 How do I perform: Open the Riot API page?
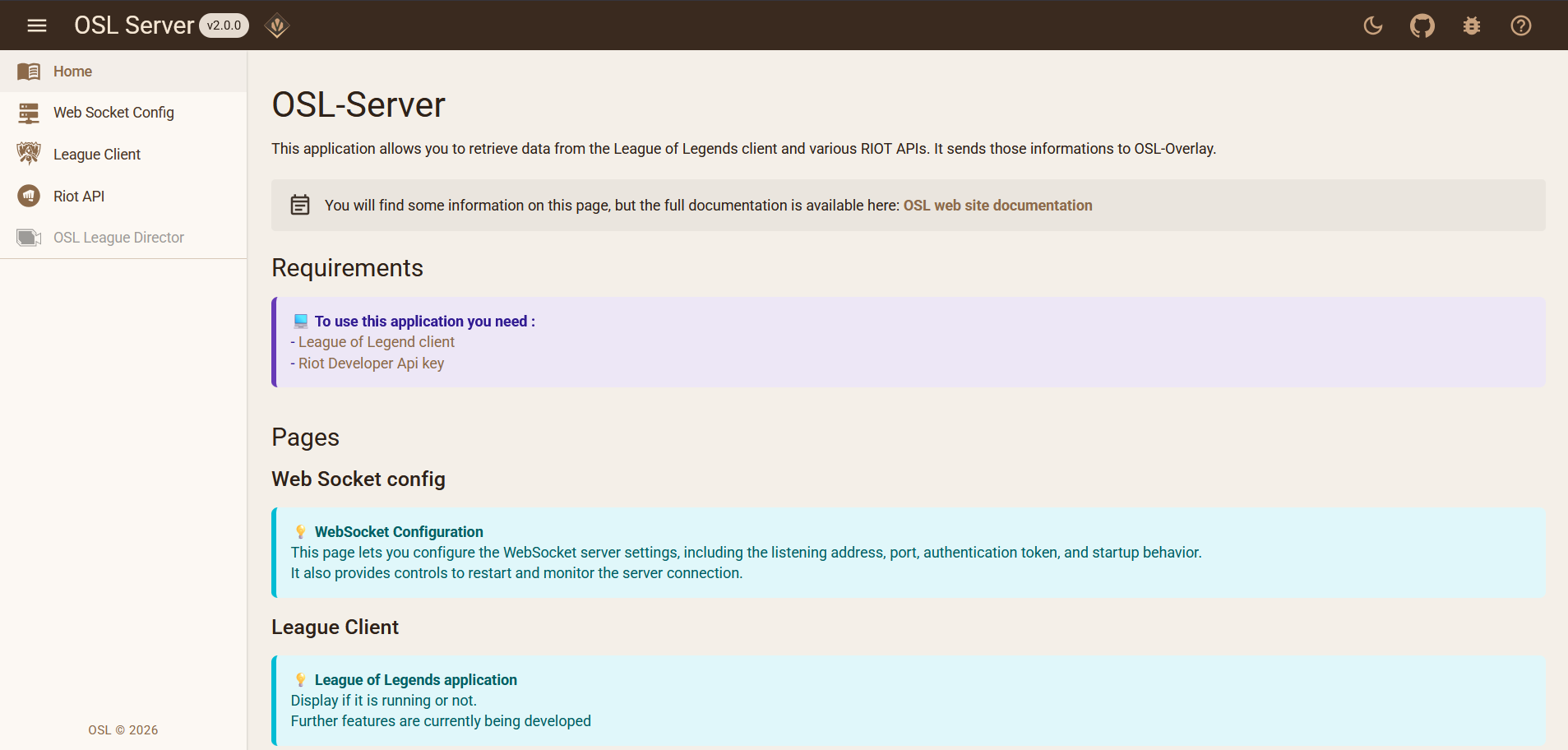[x=123, y=196]
